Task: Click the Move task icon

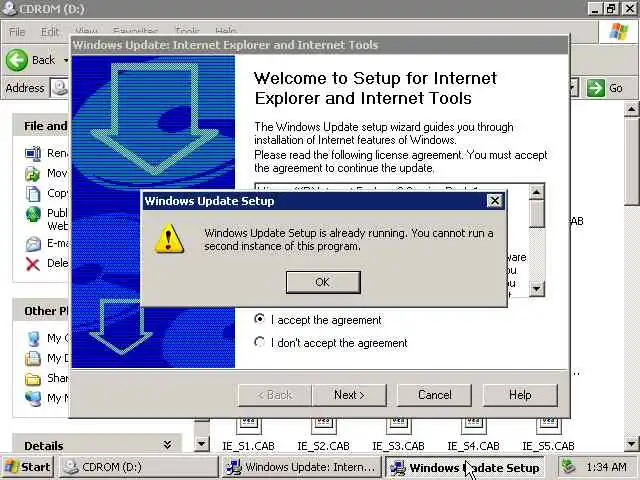Action: 33,174
